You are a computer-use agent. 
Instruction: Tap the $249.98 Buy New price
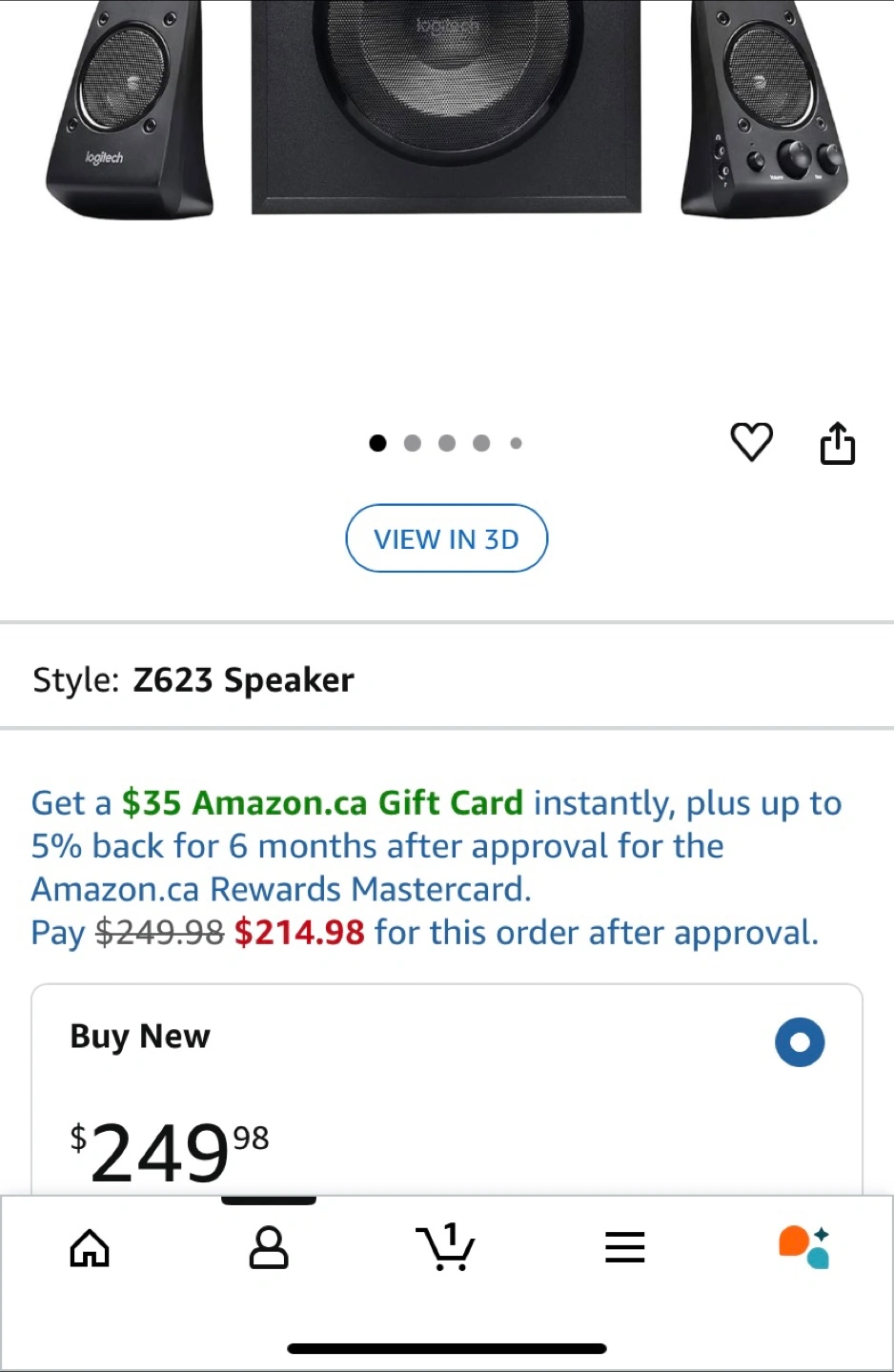point(170,1150)
